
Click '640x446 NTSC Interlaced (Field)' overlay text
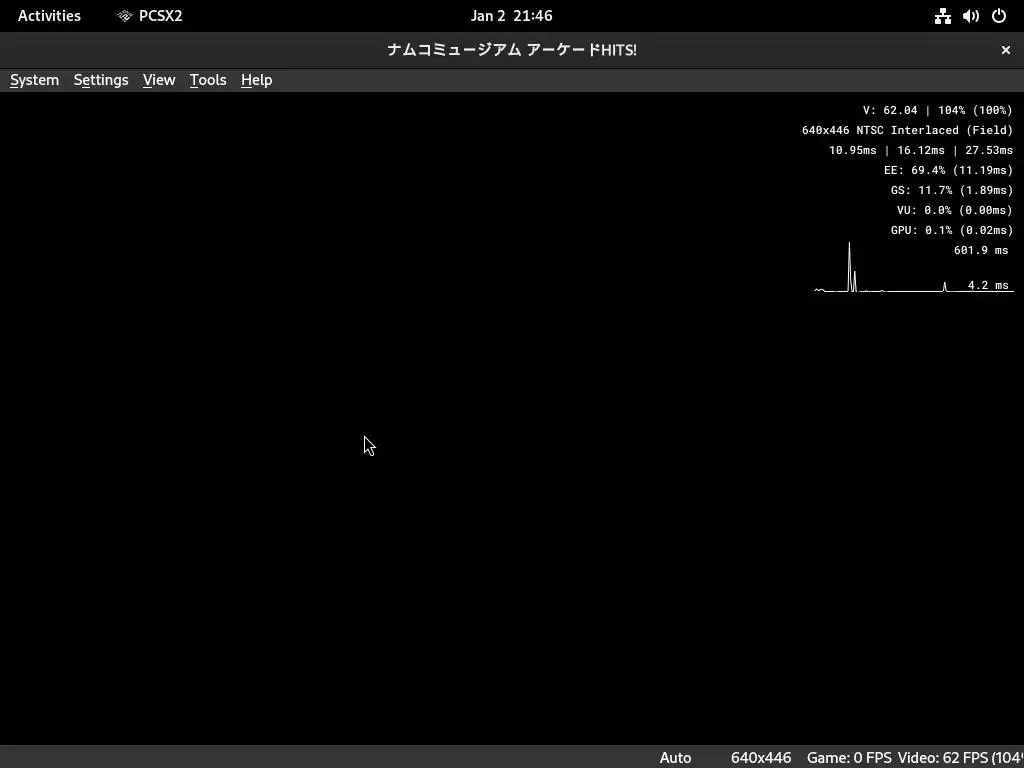point(907,130)
